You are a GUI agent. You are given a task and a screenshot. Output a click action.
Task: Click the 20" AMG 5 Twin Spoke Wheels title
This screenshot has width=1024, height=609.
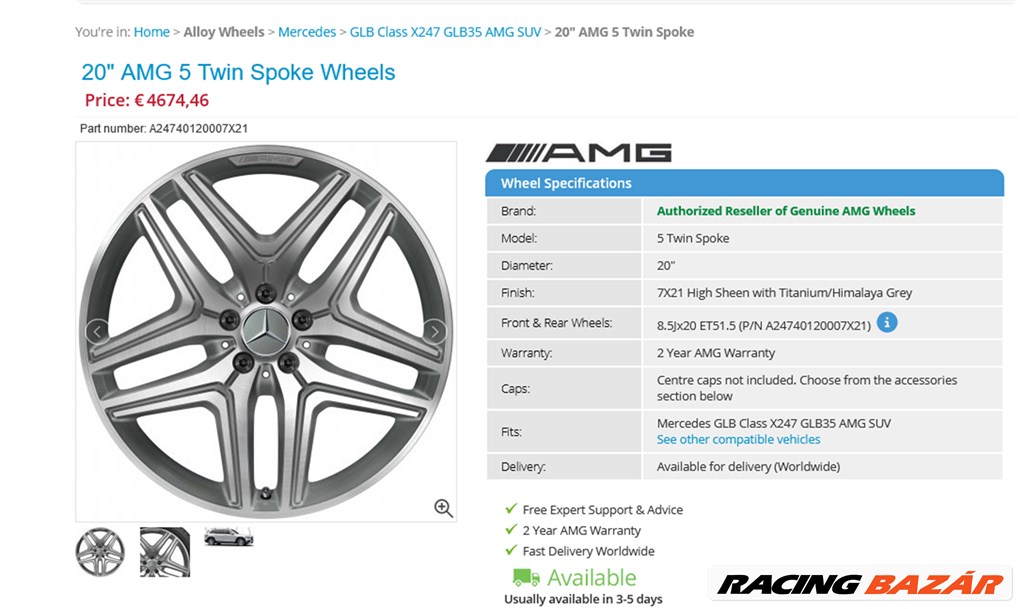point(238,72)
